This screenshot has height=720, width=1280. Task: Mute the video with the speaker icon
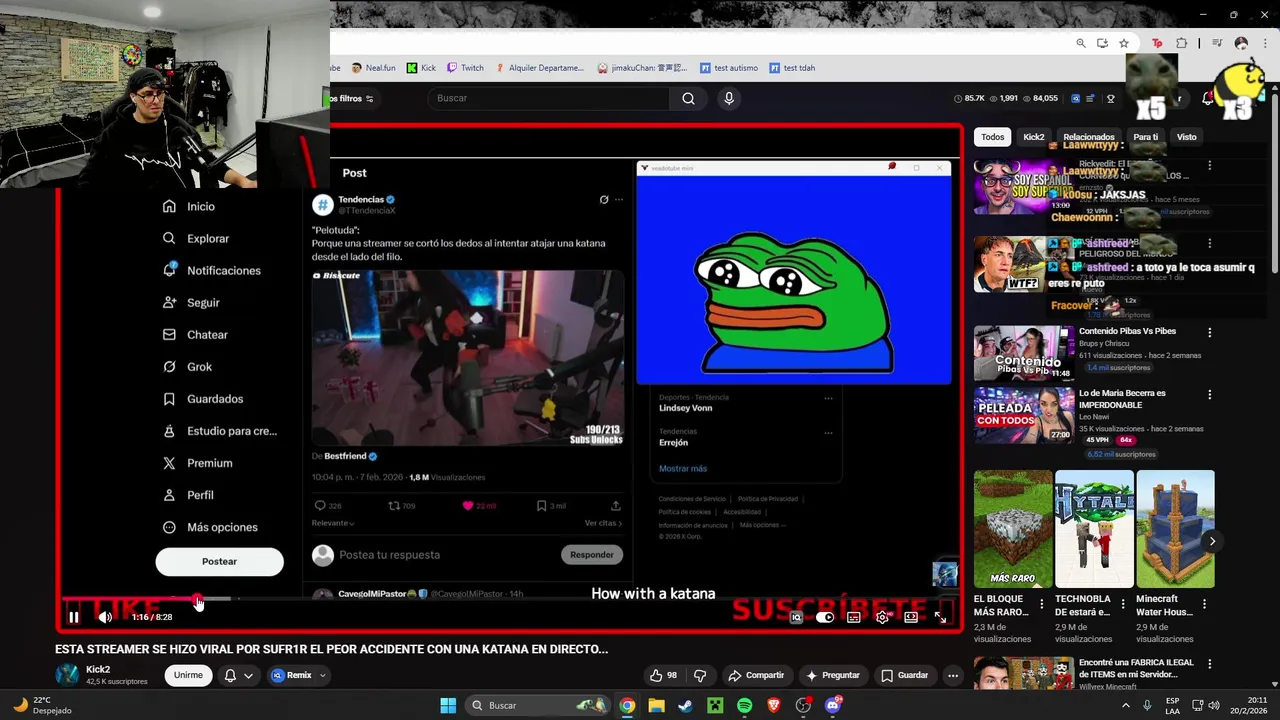[105, 617]
